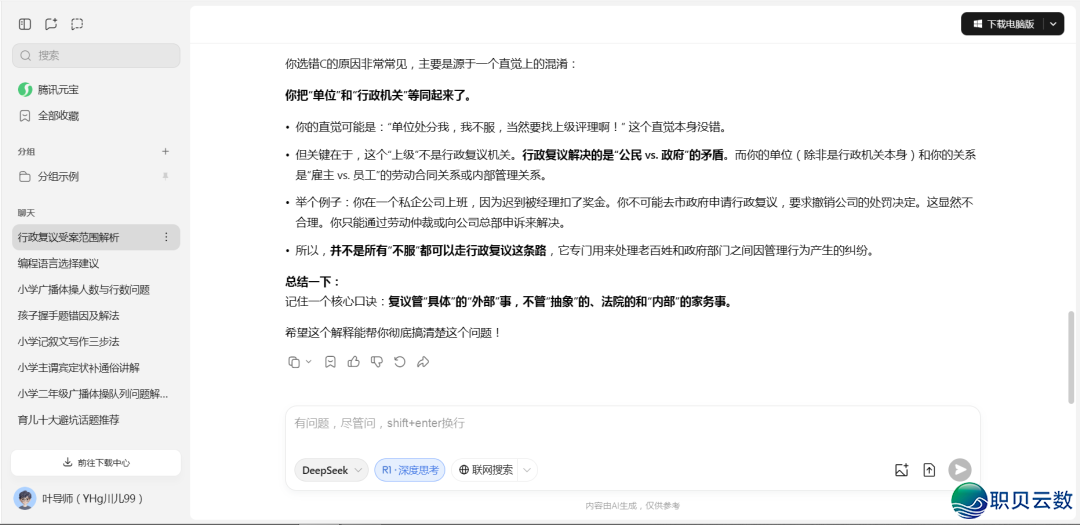
Task: Open user profile 叶导师
Action: click(93, 499)
